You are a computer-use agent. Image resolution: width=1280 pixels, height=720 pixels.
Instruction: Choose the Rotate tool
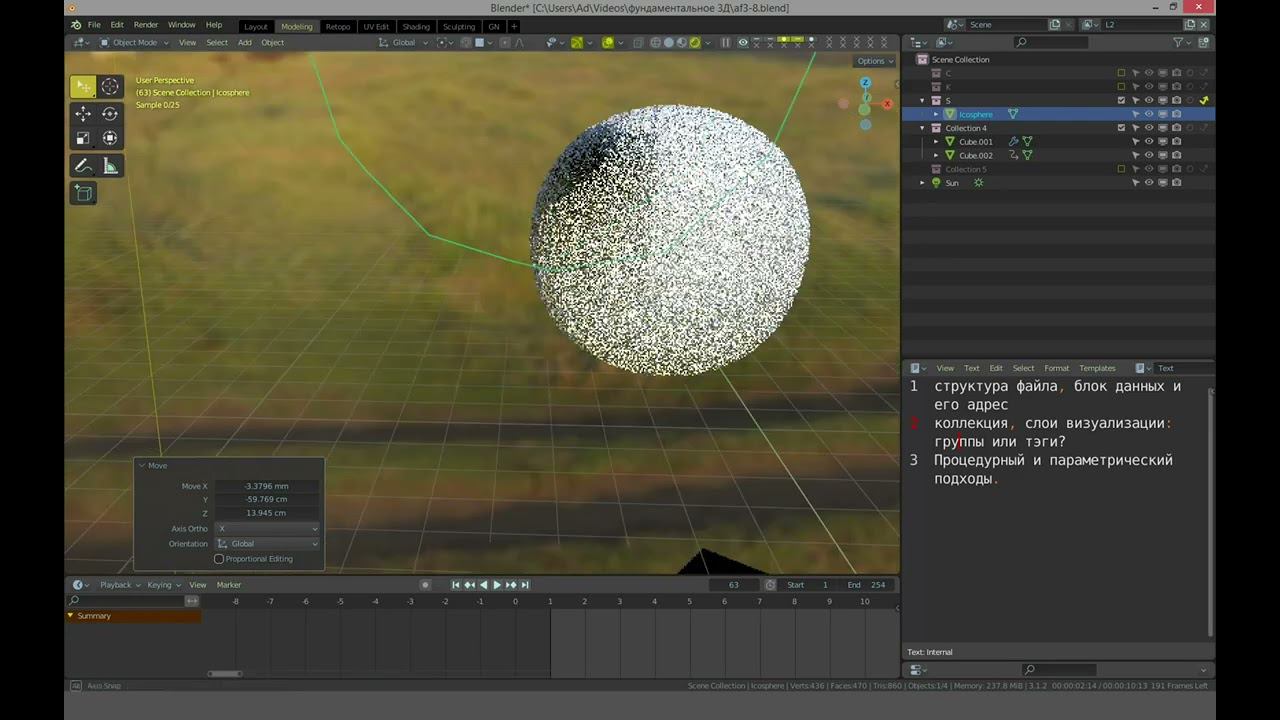(110, 114)
